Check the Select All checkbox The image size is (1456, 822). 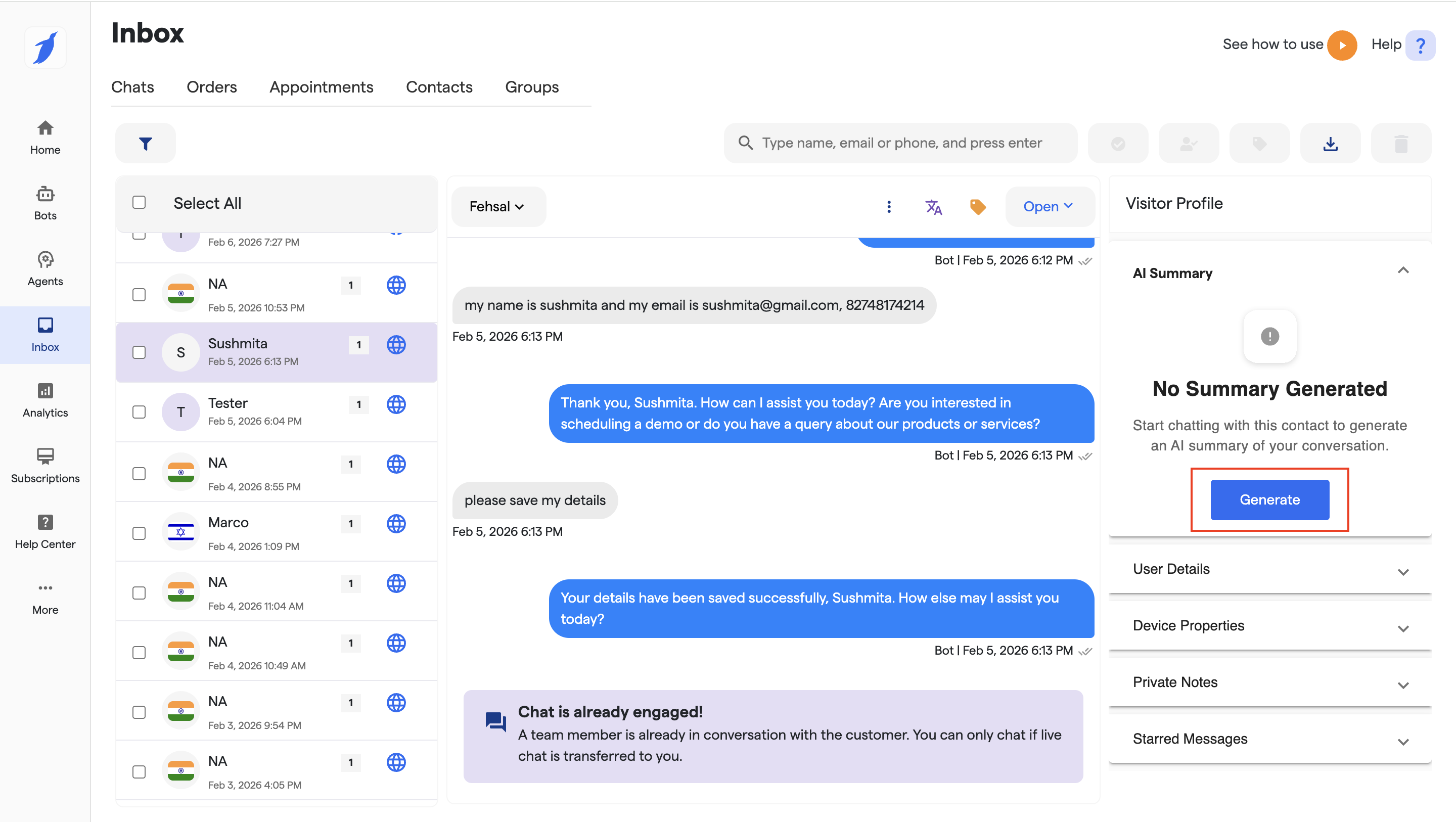139,202
